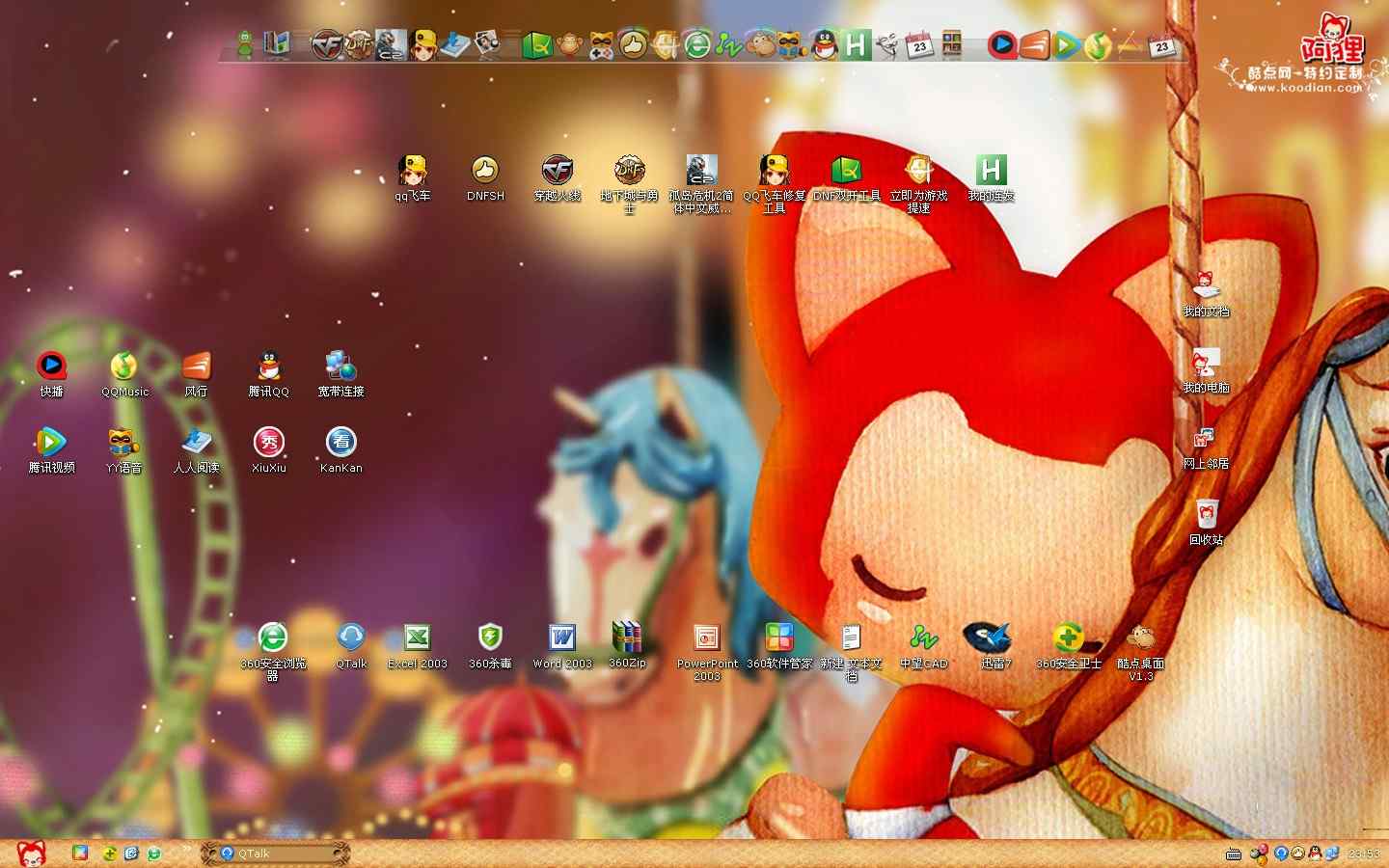Click the green robot icon in the top dock
This screenshot has height=868, width=1389.
pos(245,44)
